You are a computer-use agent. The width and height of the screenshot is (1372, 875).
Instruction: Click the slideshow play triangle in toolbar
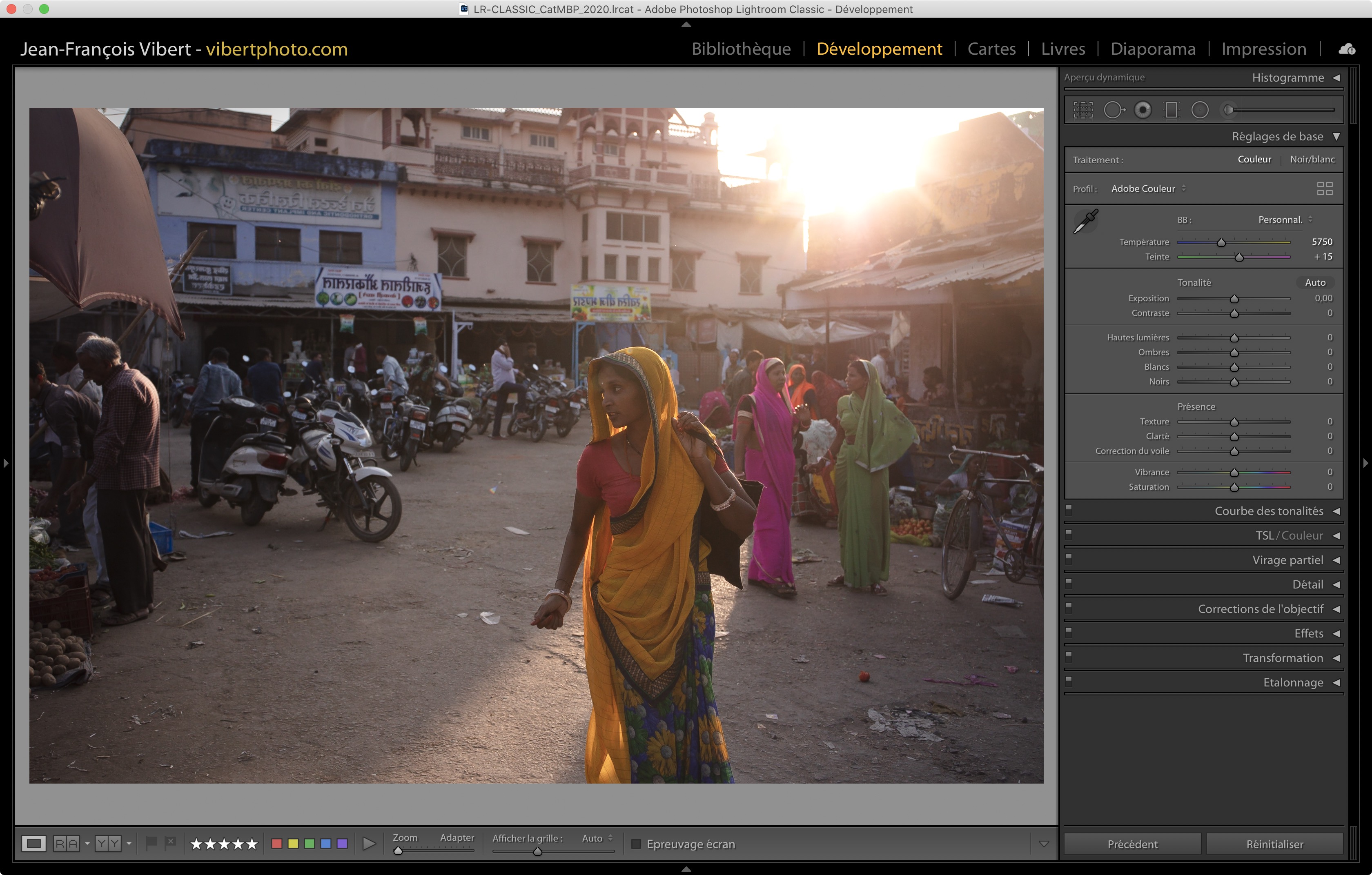(369, 844)
